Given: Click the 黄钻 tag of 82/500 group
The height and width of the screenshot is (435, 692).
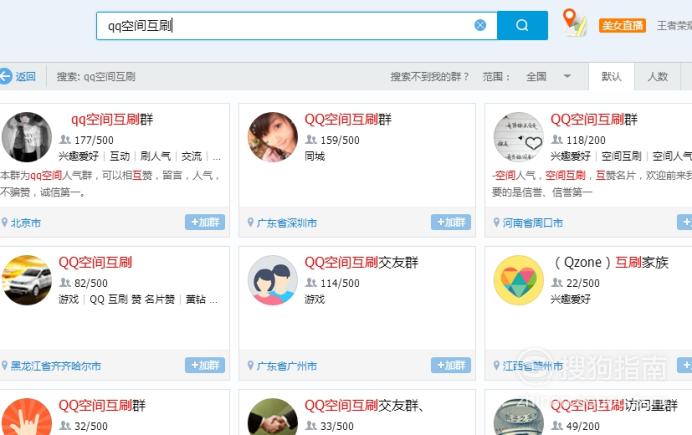Looking at the screenshot, I should click(196, 299).
